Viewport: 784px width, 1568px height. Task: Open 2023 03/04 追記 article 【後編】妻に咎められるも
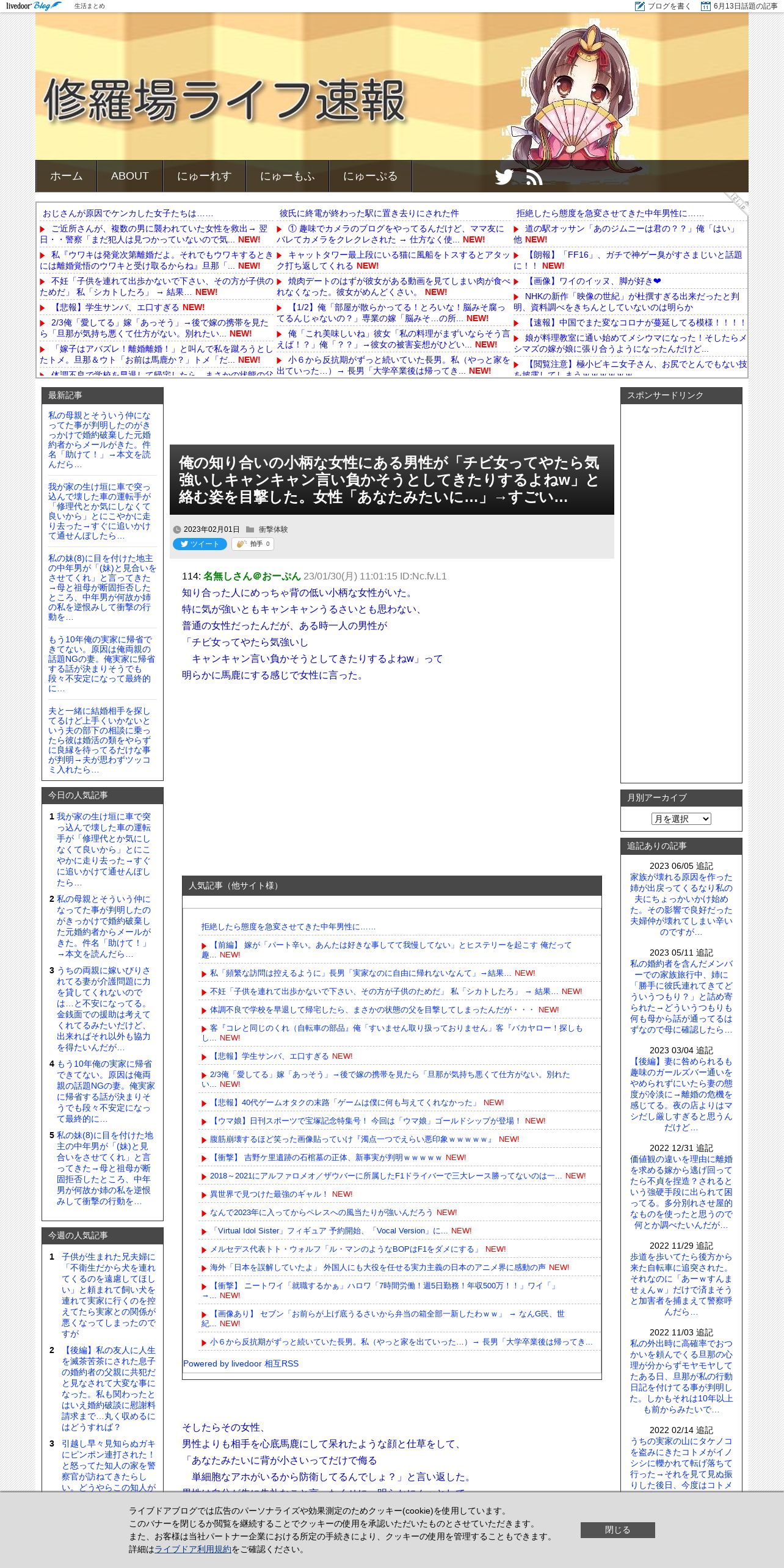tap(681, 1094)
